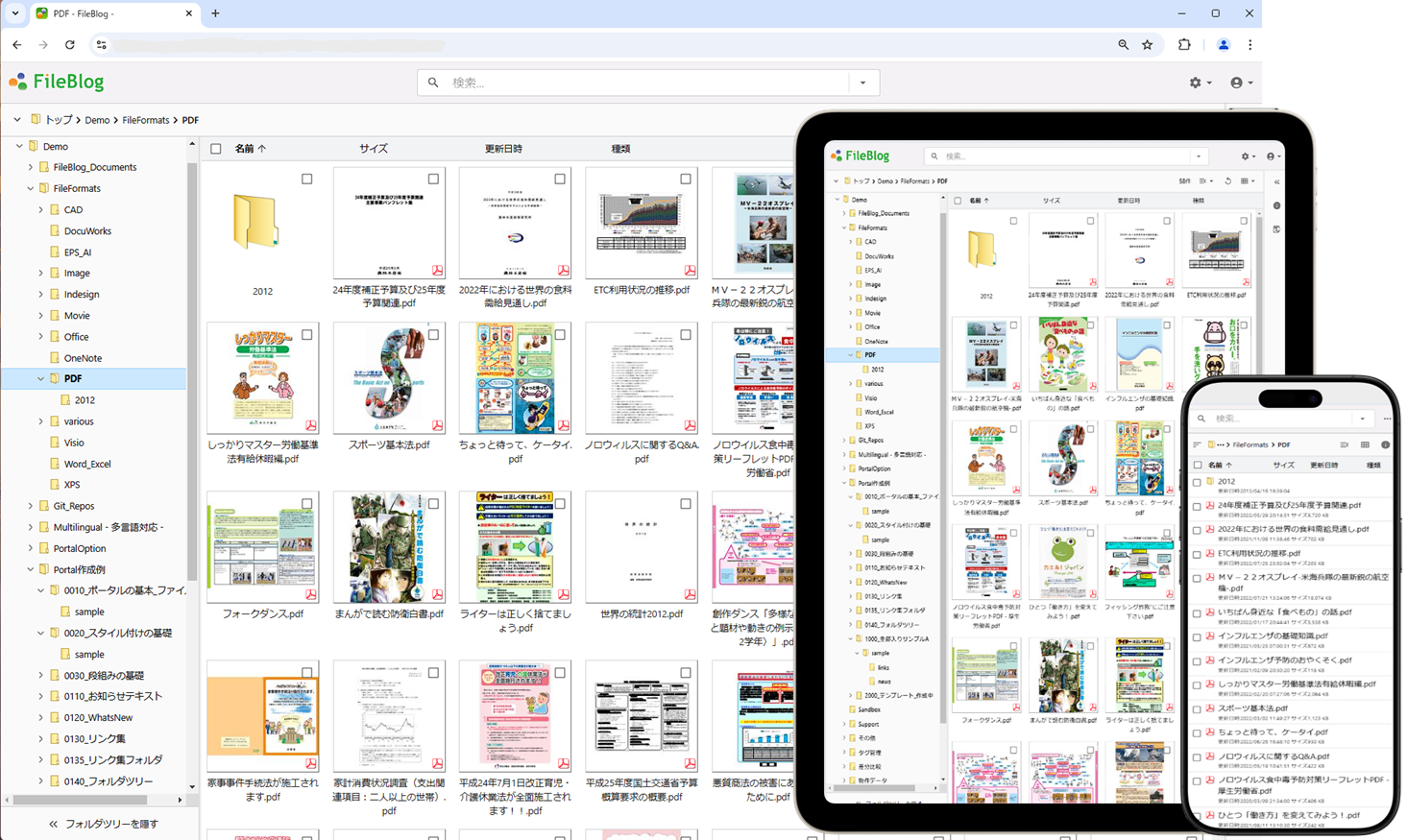Click the refresh icon on the tablet toolbar
1407x840 pixels.
point(1228,181)
